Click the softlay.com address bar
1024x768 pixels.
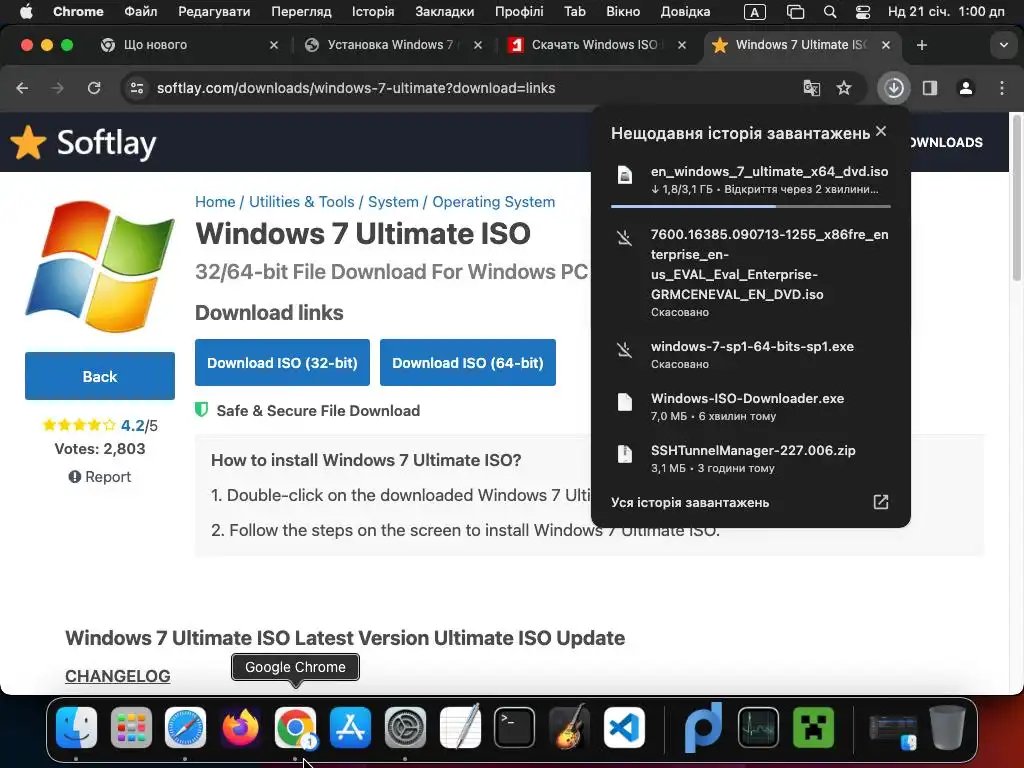(356, 88)
